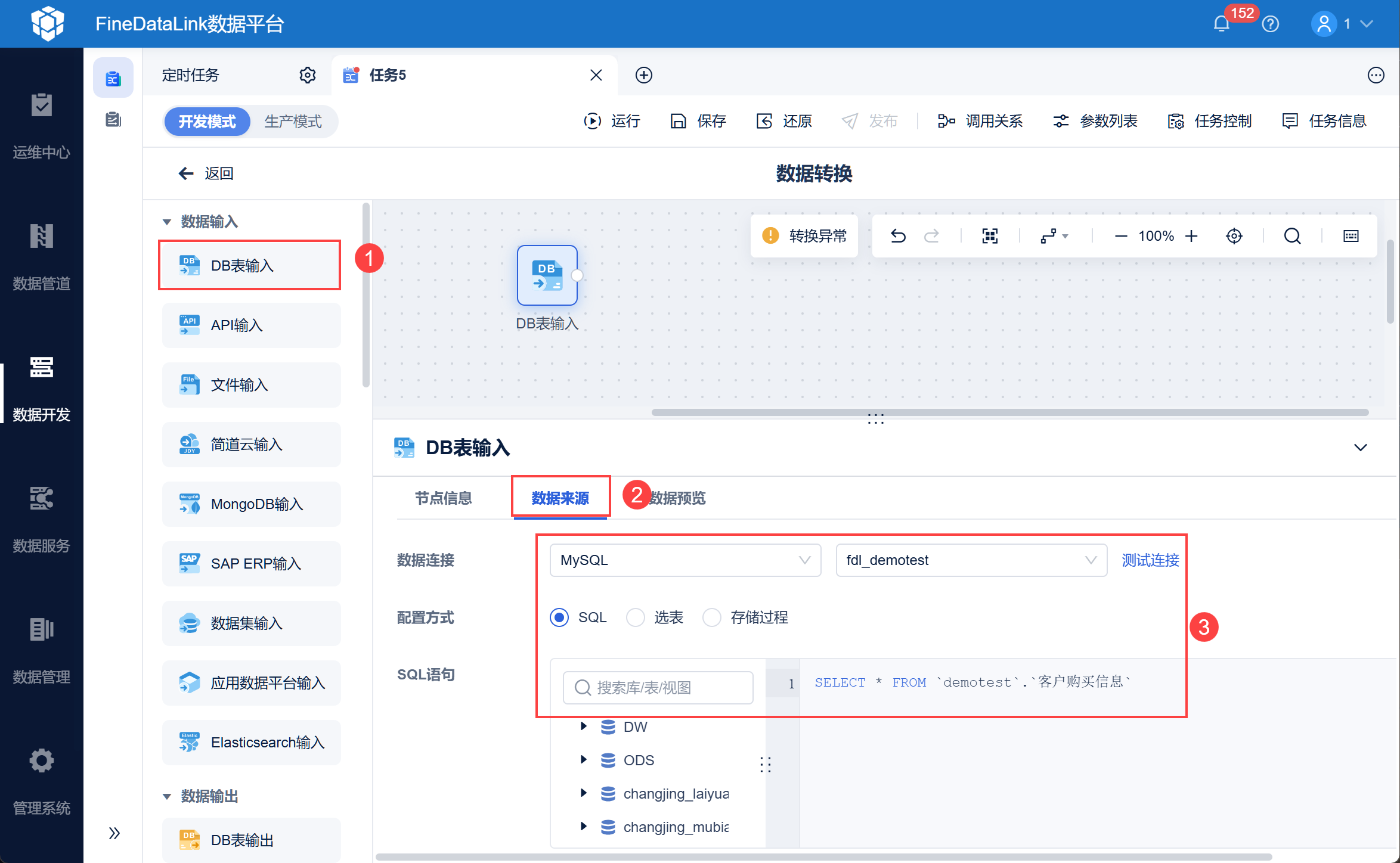Zoom in with the plus icon

click(x=1191, y=236)
